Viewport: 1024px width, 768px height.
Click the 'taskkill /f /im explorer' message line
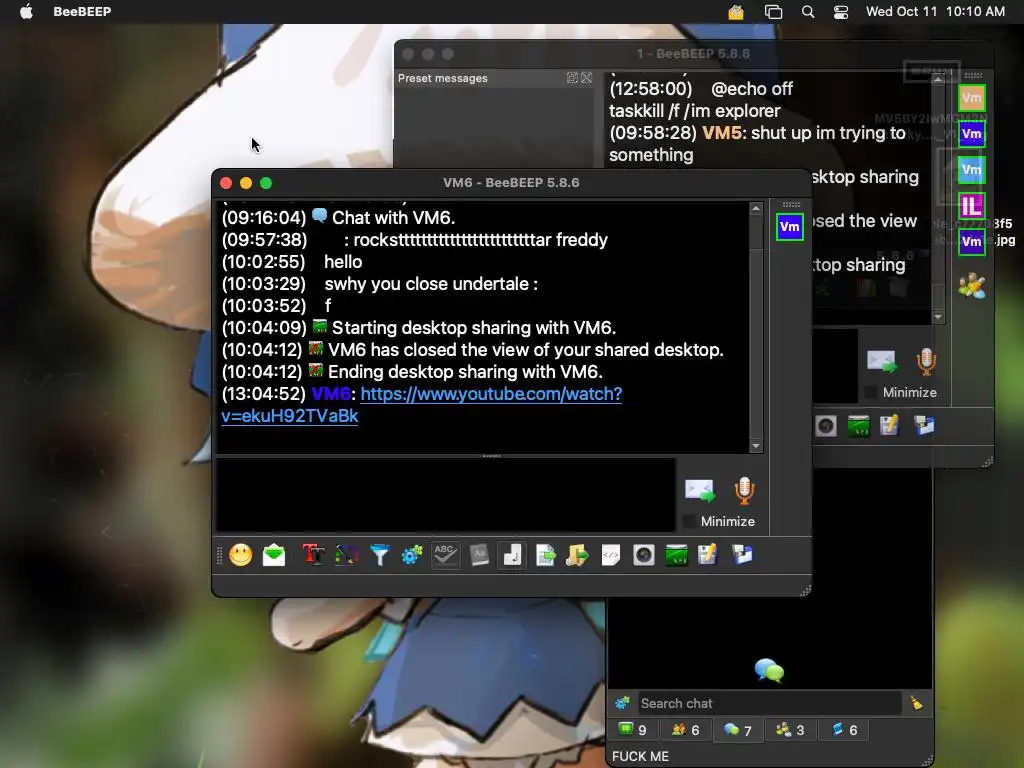(695, 111)
